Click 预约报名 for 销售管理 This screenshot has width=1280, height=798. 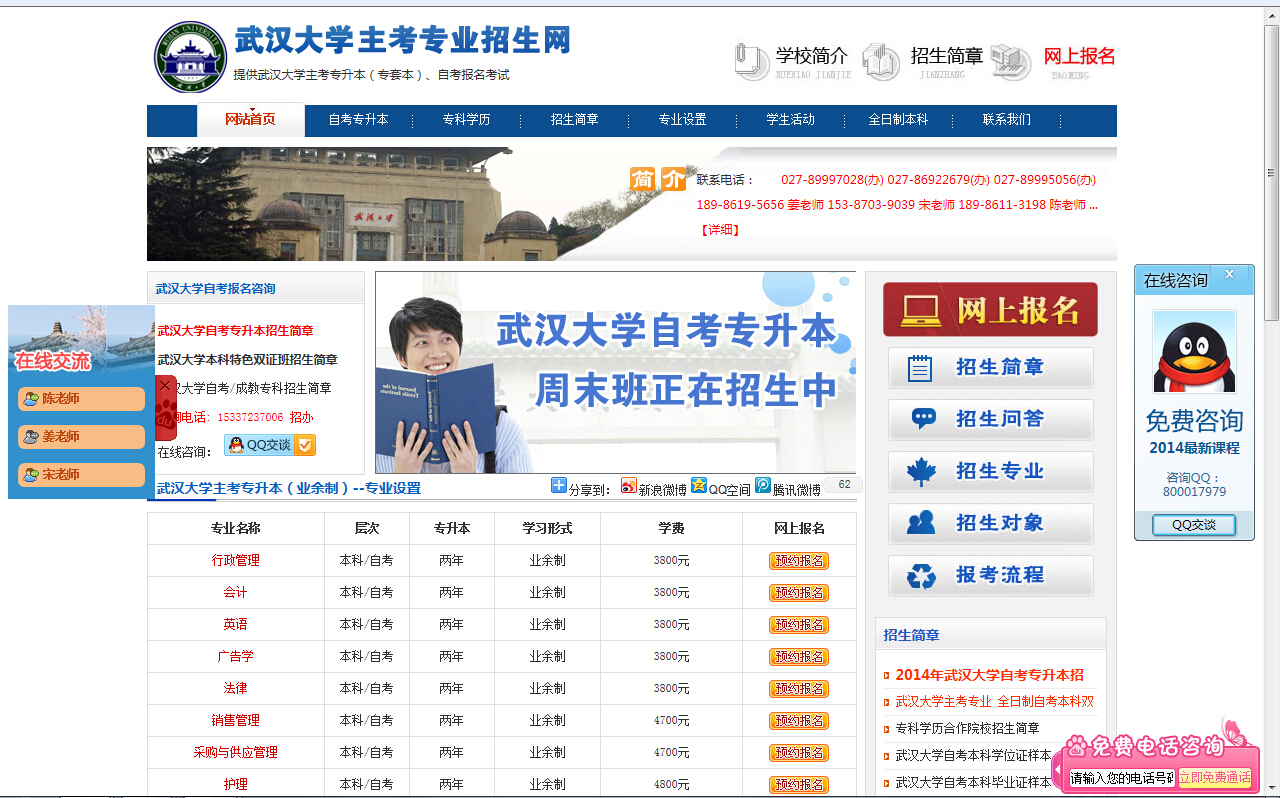(x=799, y=721)
